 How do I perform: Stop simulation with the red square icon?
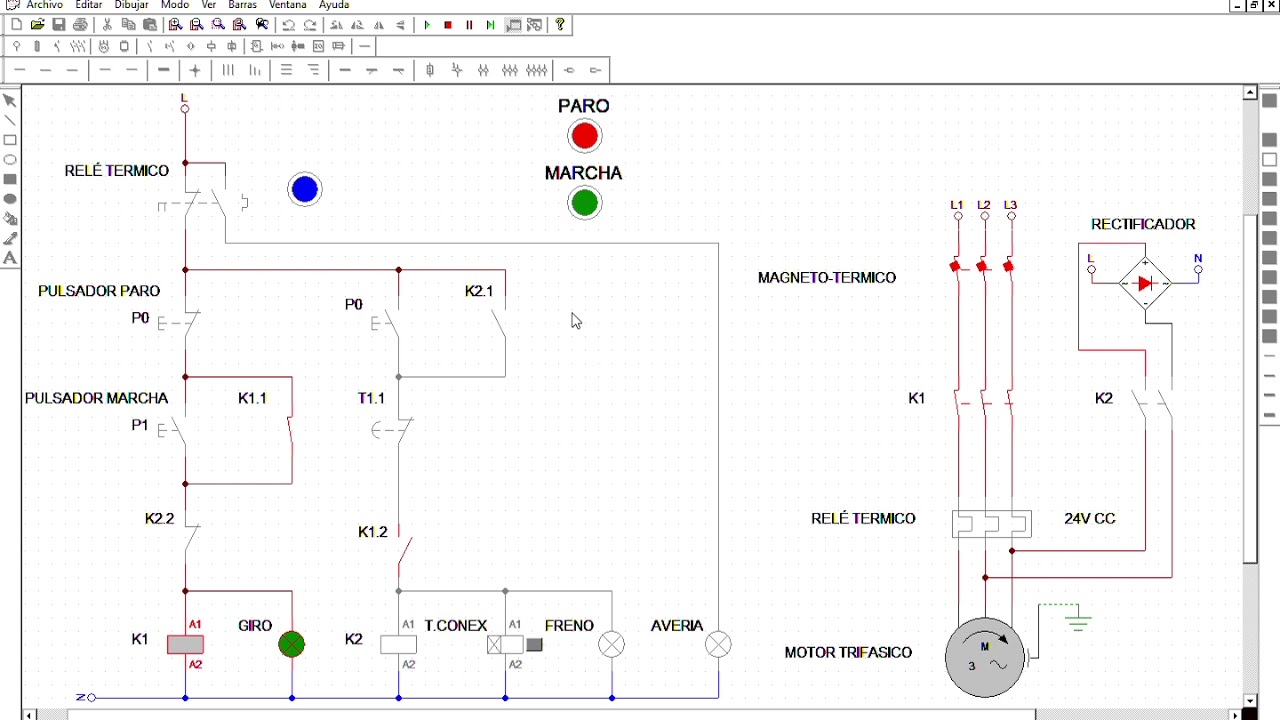448,24
